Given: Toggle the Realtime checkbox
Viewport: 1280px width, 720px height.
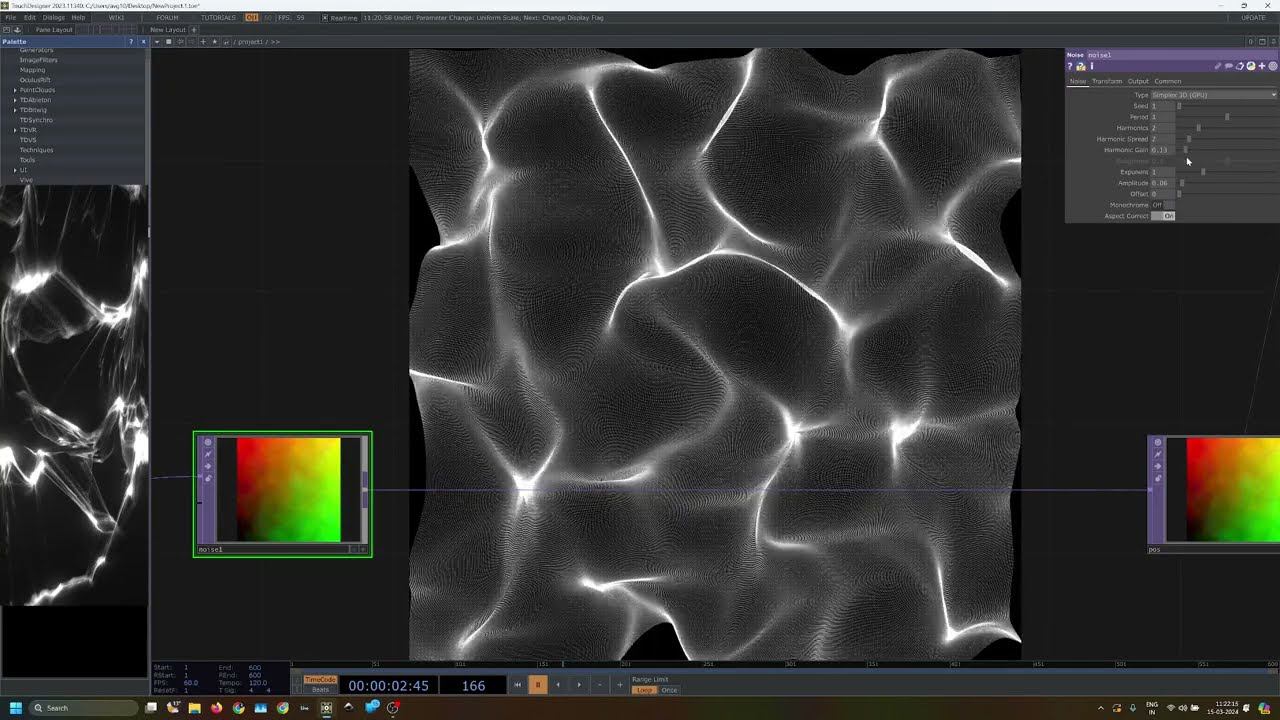Looking at the screenshot, I should pyautogui.click(x=325, y=18).
